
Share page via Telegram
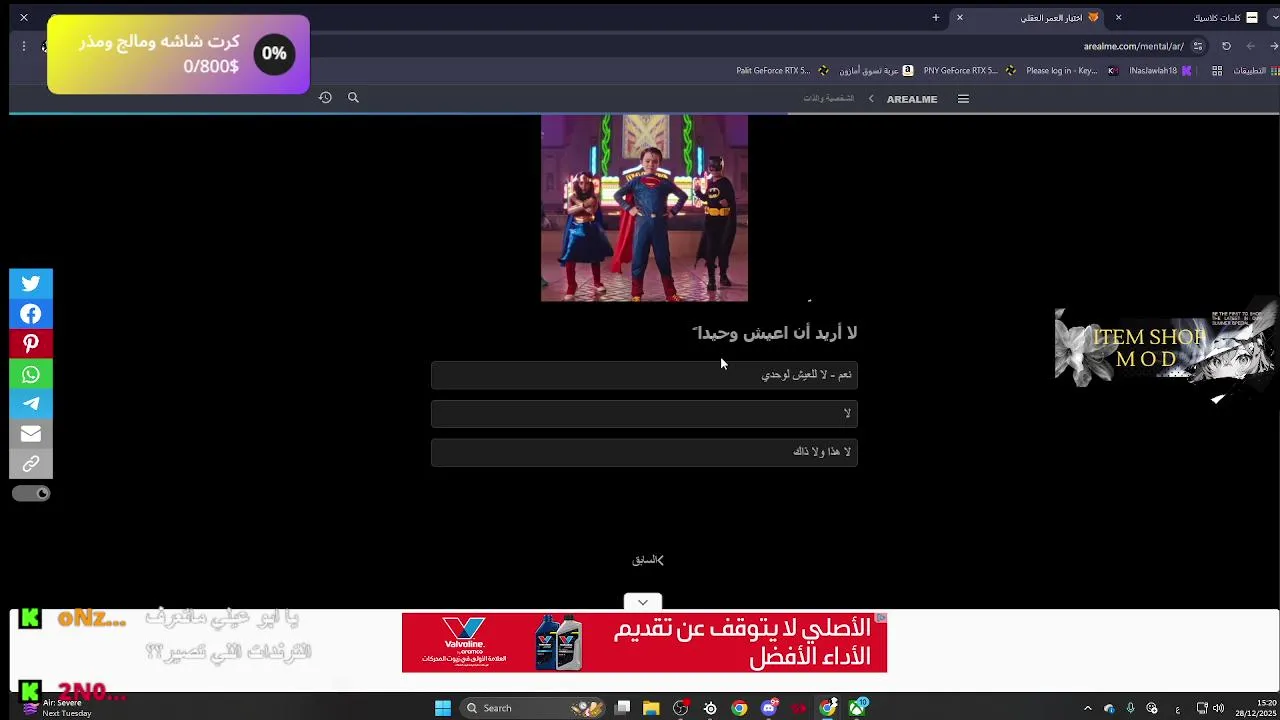tap(31, 404)
